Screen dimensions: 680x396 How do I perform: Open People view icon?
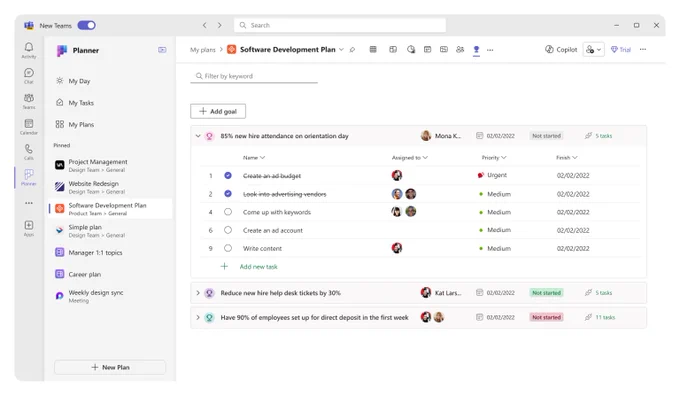point(460,49)
